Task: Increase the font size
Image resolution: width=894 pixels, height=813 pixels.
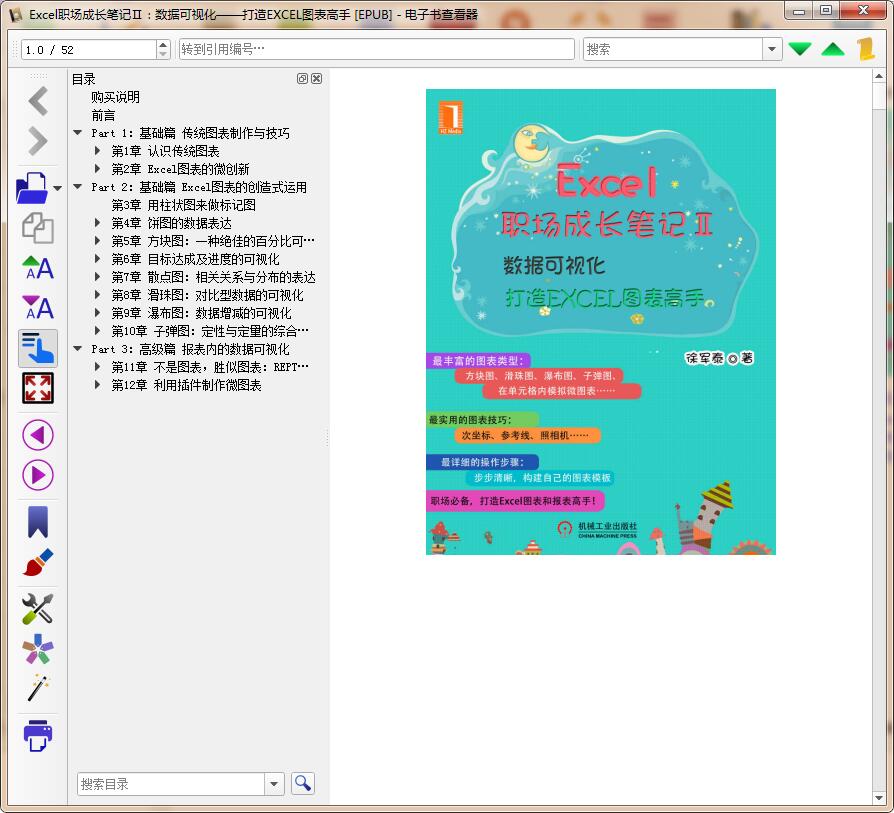Action: click(x=38, y=268)
